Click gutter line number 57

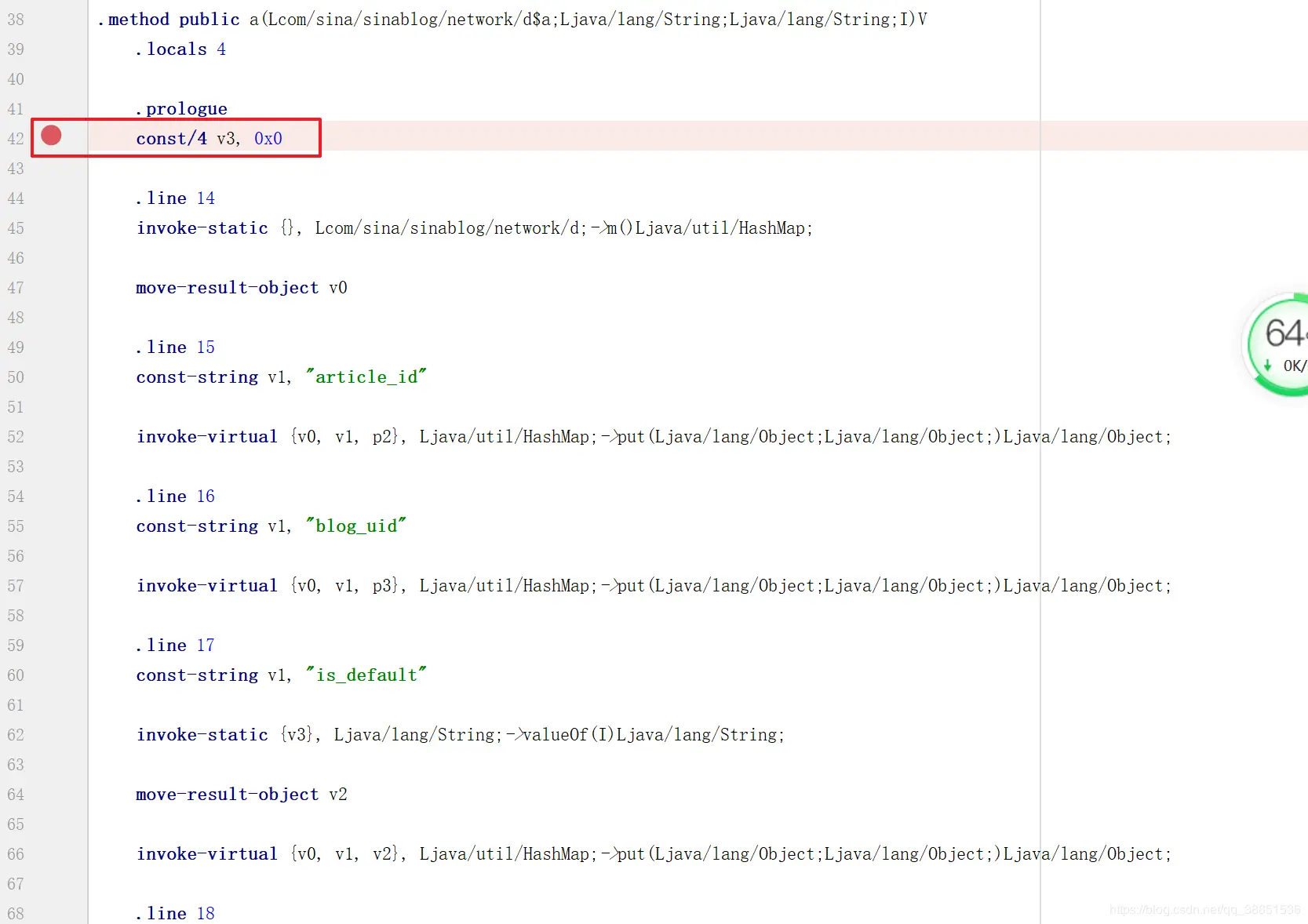click(16, 586)
